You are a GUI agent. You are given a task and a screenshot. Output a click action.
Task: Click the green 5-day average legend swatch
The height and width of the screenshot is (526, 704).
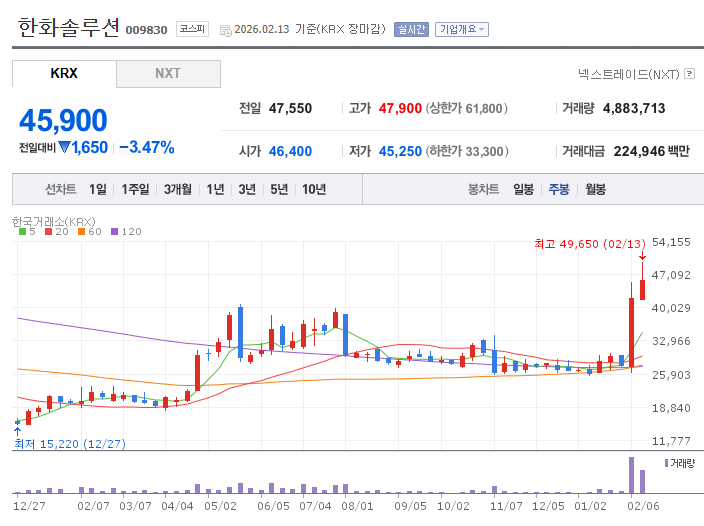tap(22, 232)
